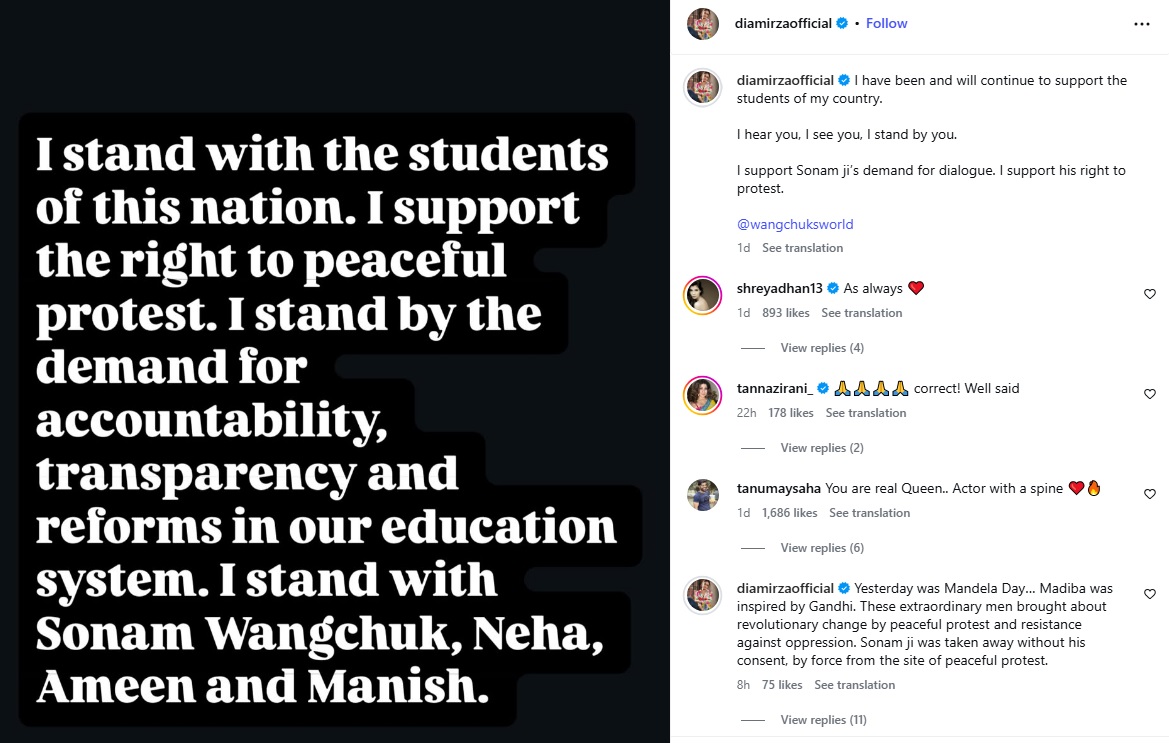Show the 1,686 likes on tanumaysaha's comment
This screenshot has width=1169, height=743.
[x=790, y=513]
